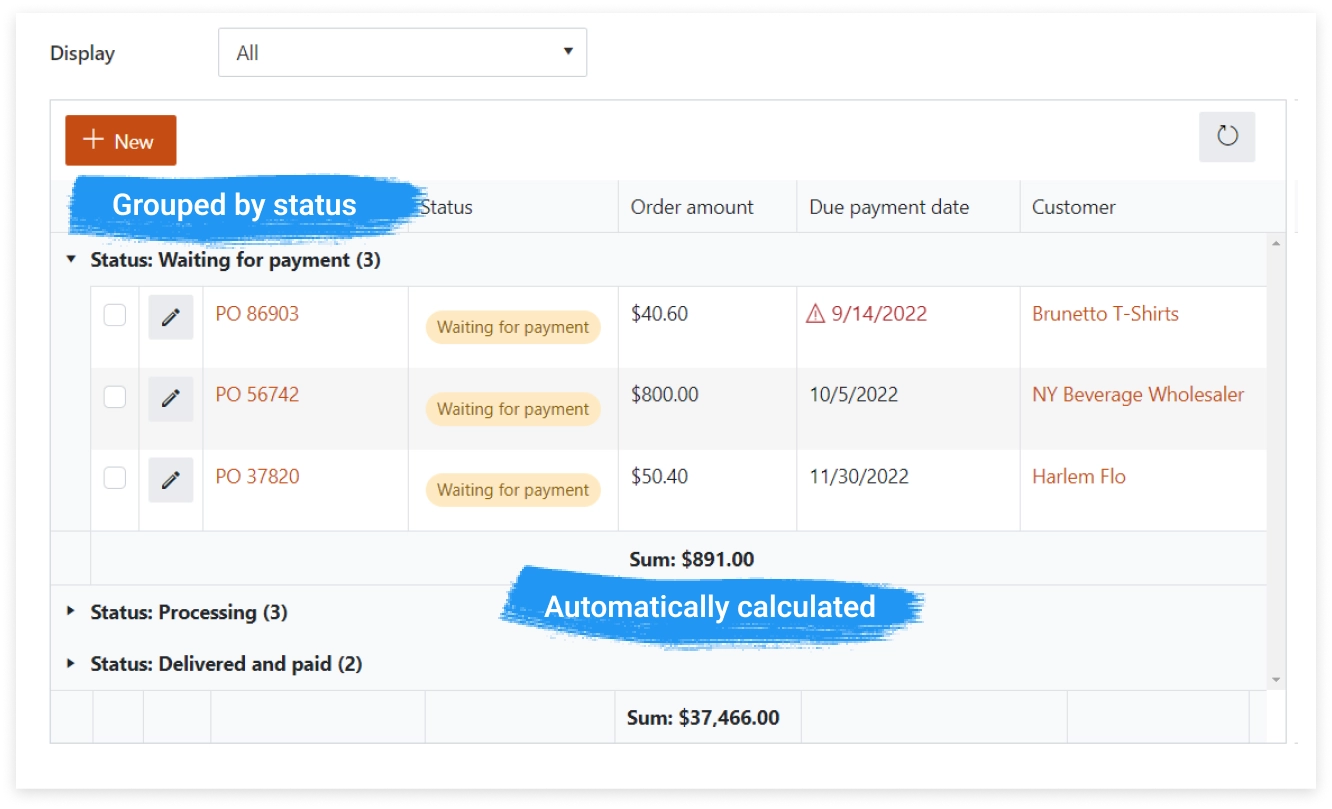Screen dimensions: 1332x809
Task: Sort by the Order amount column header
Action: coord(692,207)
